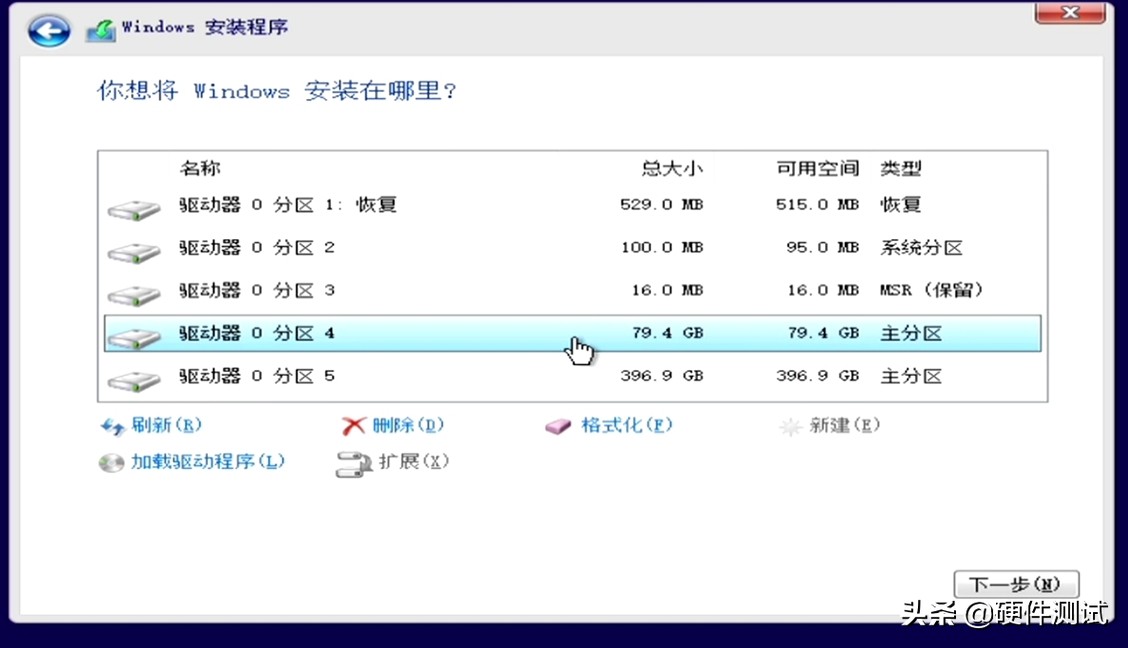This screenshot has height=648, width=1128.
Task: Click the blue back arrow button
Action: click(47, 30)
